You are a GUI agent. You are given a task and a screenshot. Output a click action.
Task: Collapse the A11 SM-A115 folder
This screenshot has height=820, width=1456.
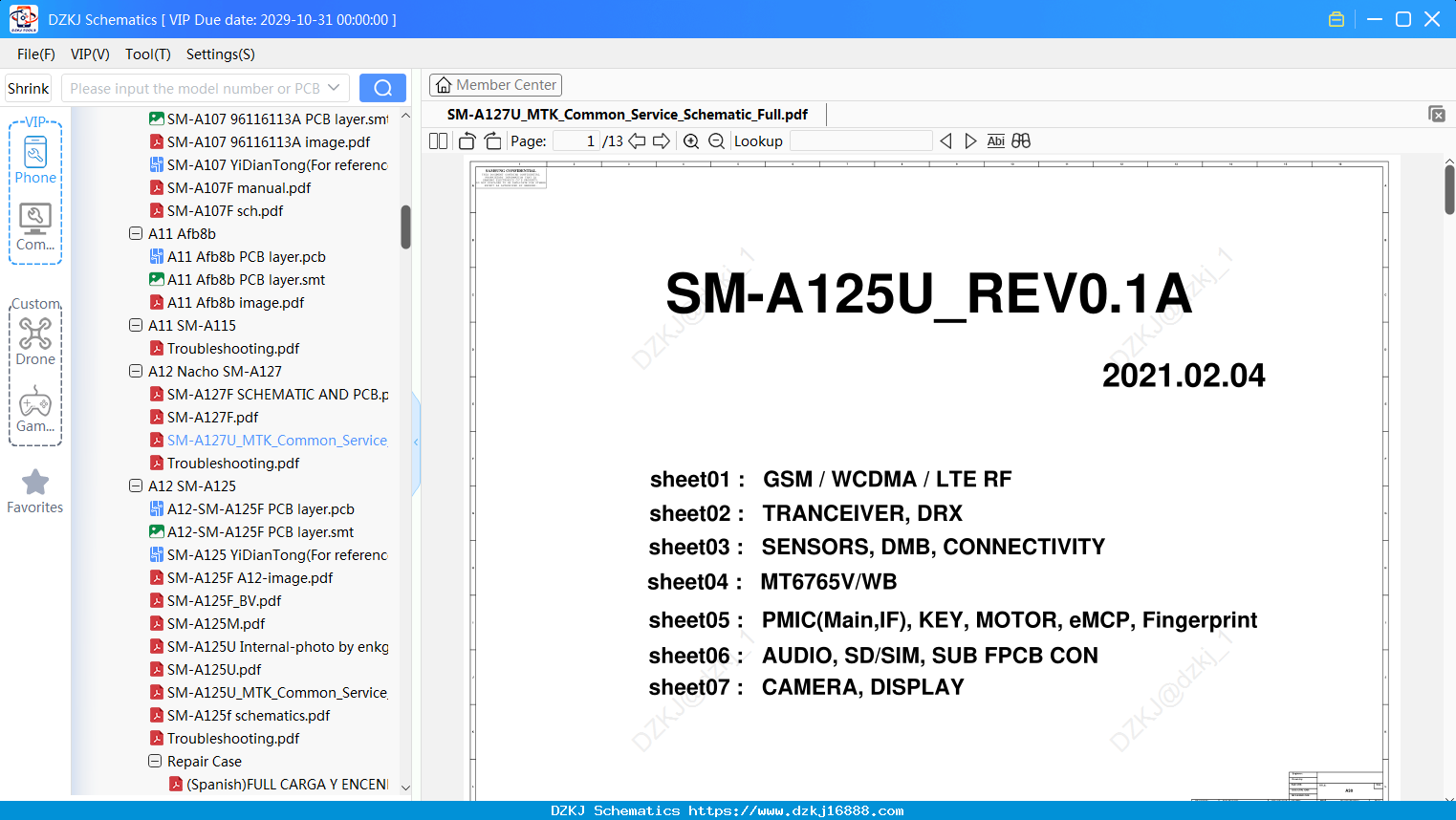(x=136, y=325)
